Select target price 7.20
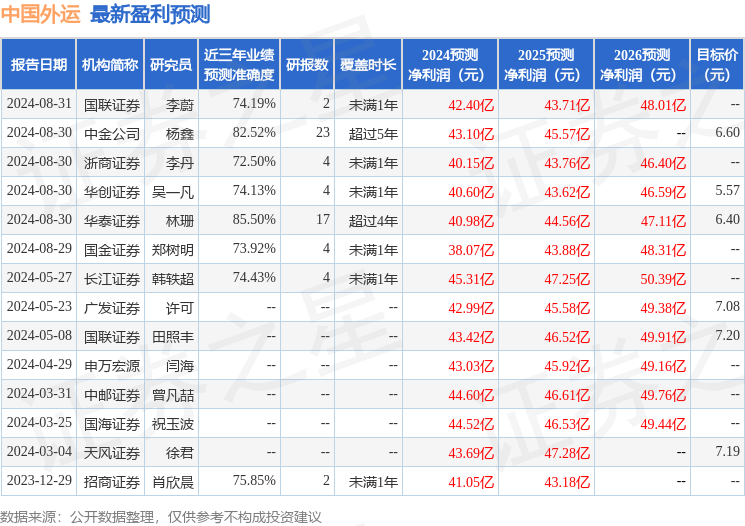The height and width of the screenshot is (526, 745). (727, 335)
